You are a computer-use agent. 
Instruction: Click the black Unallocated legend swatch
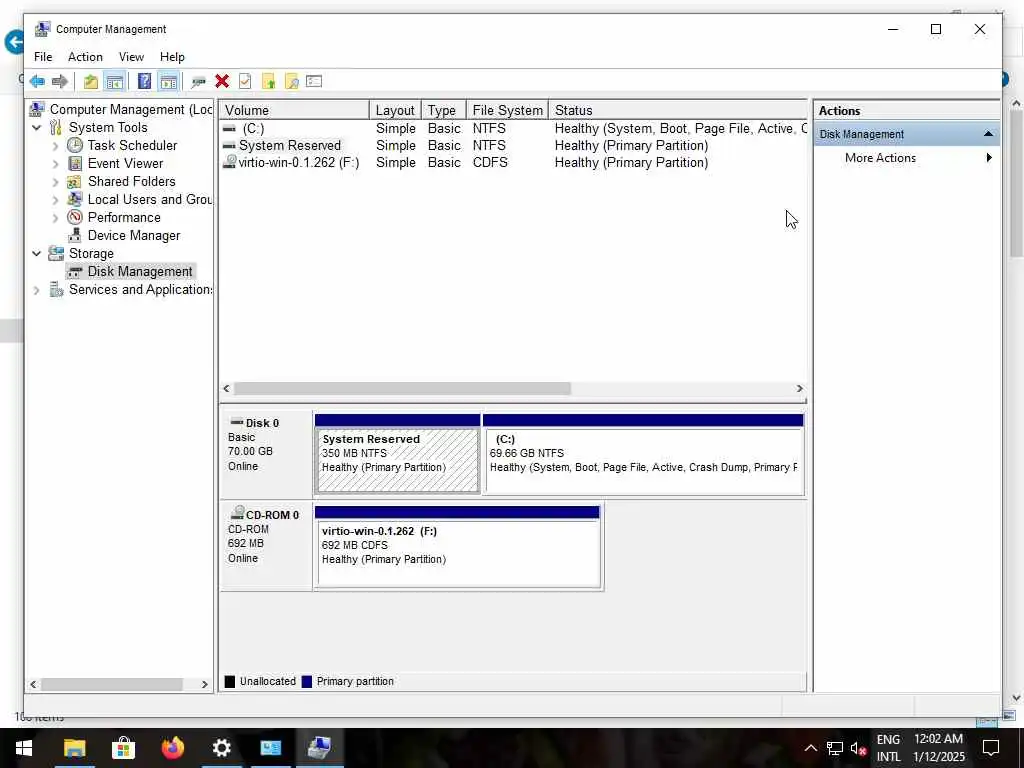coord(229,682)
